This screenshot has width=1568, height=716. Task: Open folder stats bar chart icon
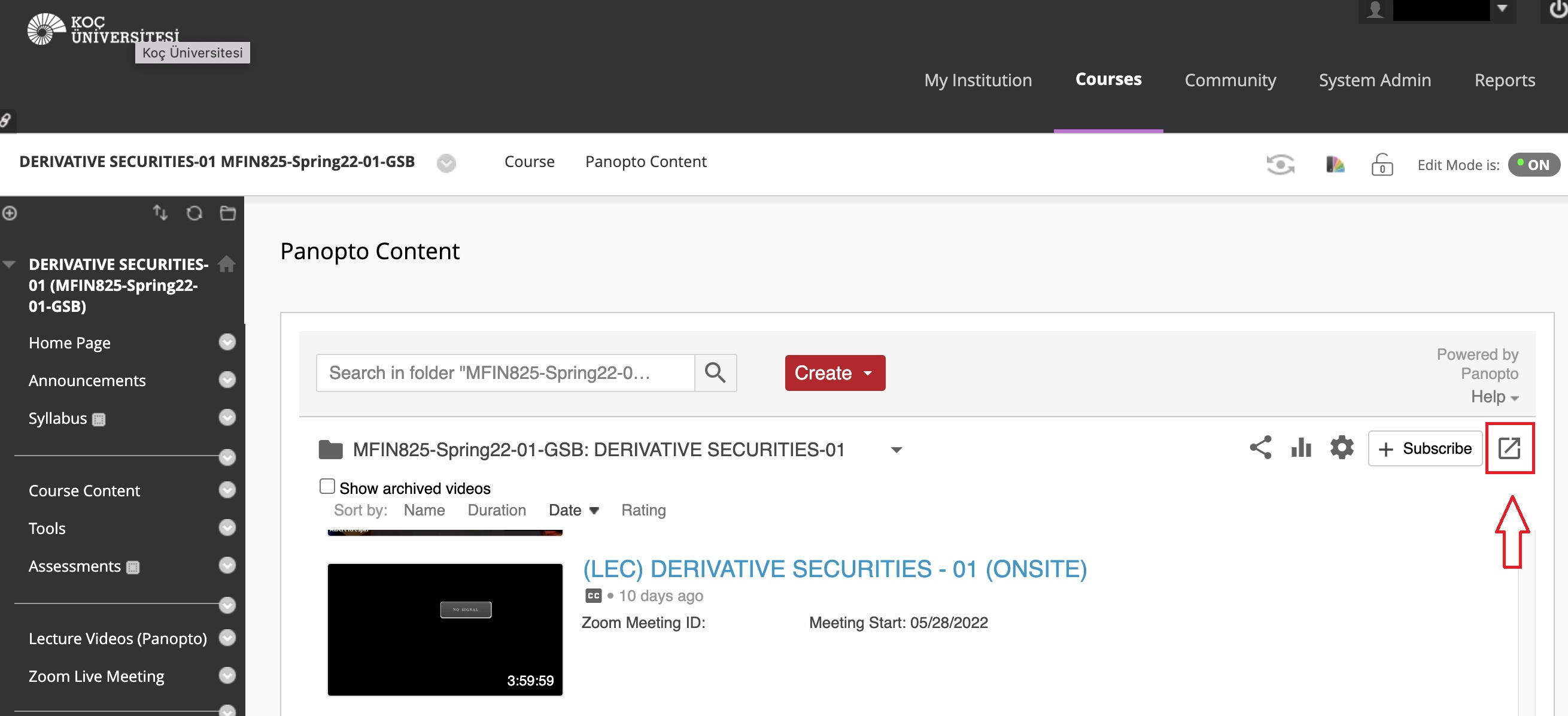[1301, 448]
